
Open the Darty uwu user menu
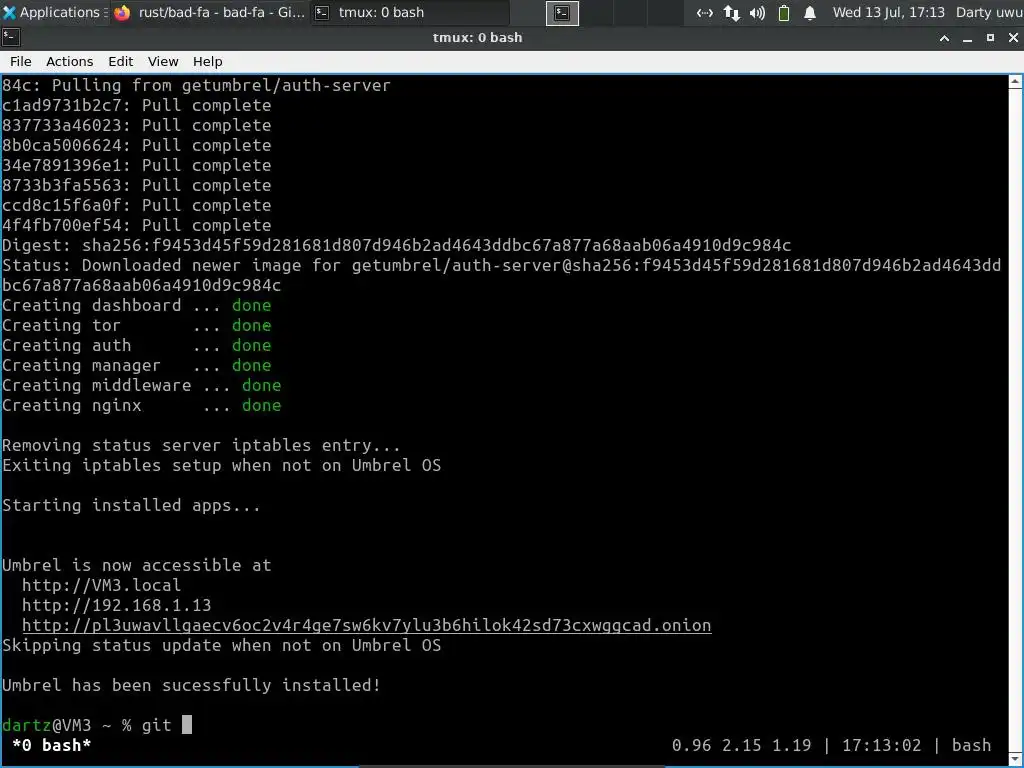pyautogui.click(x=989, y=12)
